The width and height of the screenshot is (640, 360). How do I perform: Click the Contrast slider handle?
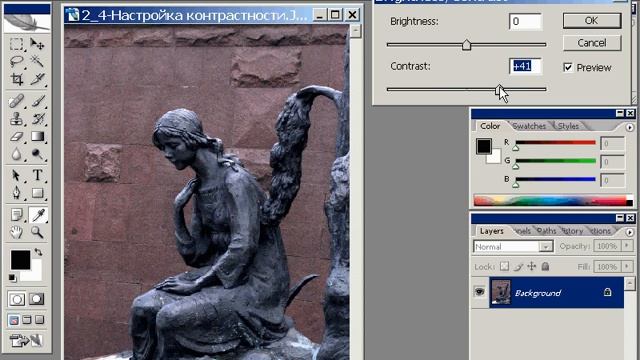(x=499, y=89)
